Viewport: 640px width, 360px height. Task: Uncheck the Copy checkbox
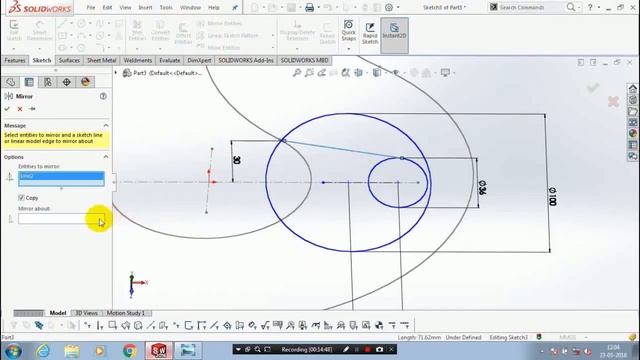[x=22, y=198]
